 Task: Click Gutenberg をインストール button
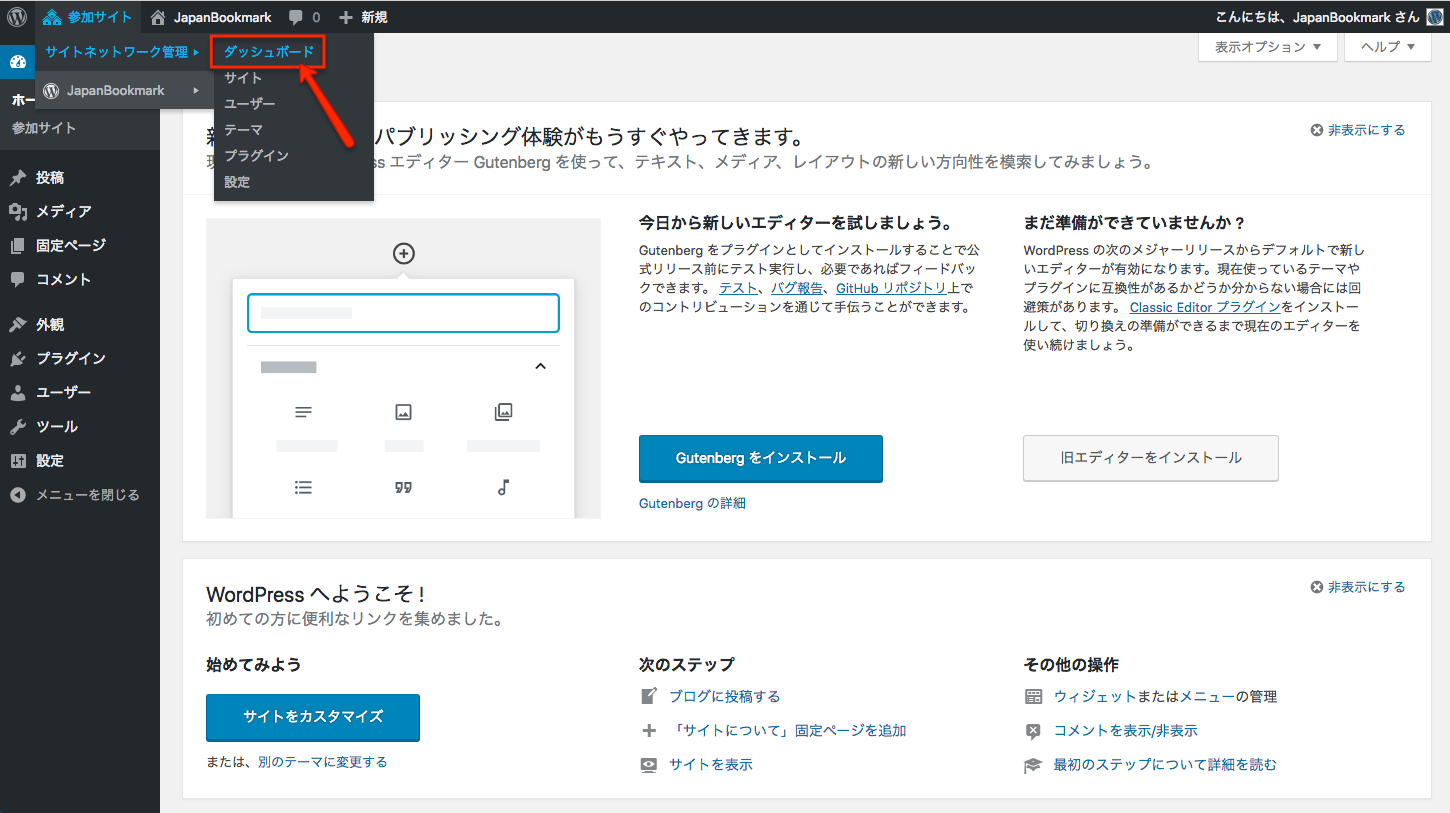tap(761, 458)
